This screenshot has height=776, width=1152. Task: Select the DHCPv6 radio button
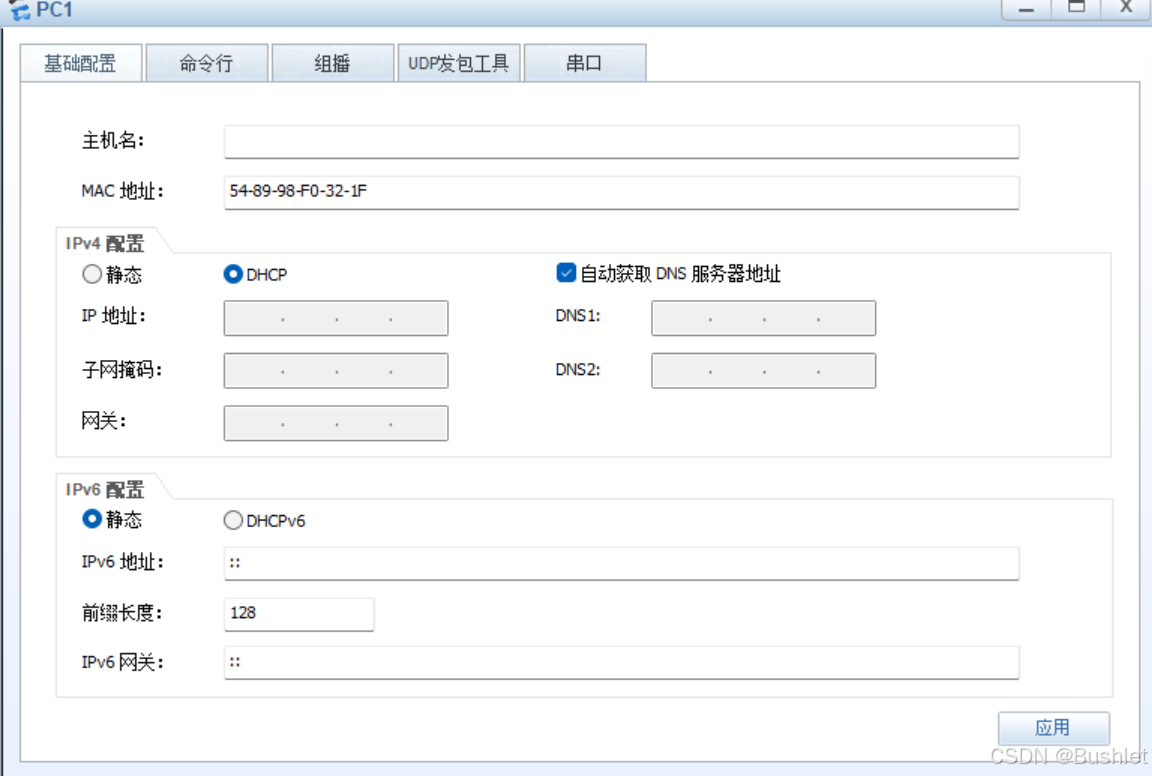click(x=233, y=520)
